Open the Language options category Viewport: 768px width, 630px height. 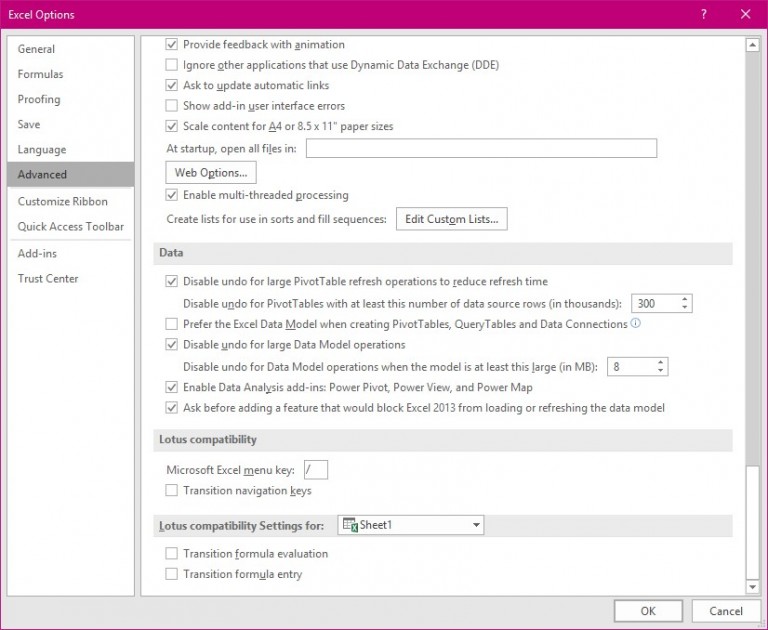click(71, 149)
